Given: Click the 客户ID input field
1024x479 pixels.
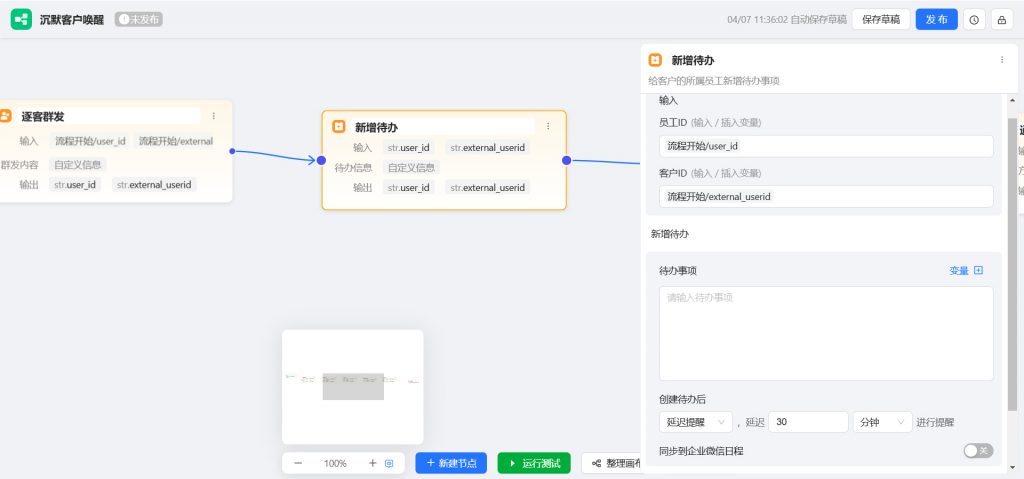Looking at the screenshot, I should point(826,197).
